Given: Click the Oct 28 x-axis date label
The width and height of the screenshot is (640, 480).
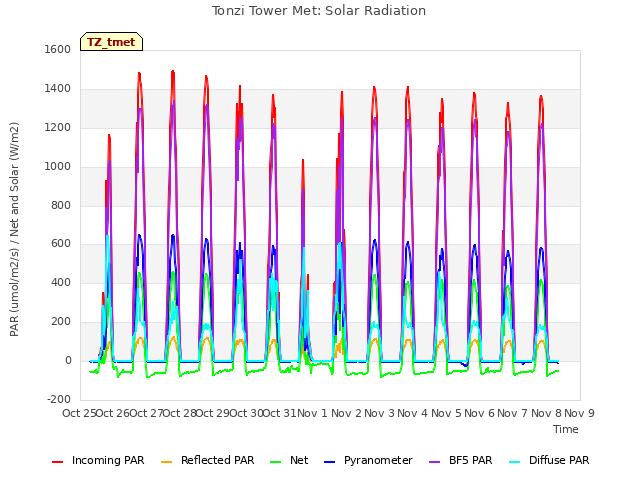Looking at the screenshot, I should coord(180,413).
